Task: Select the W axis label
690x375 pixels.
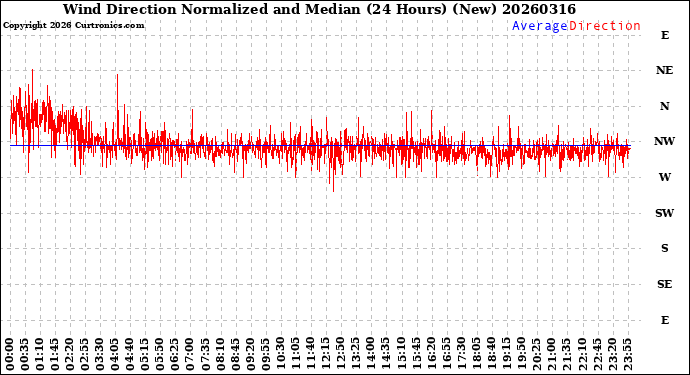Action: click(664, 177)
